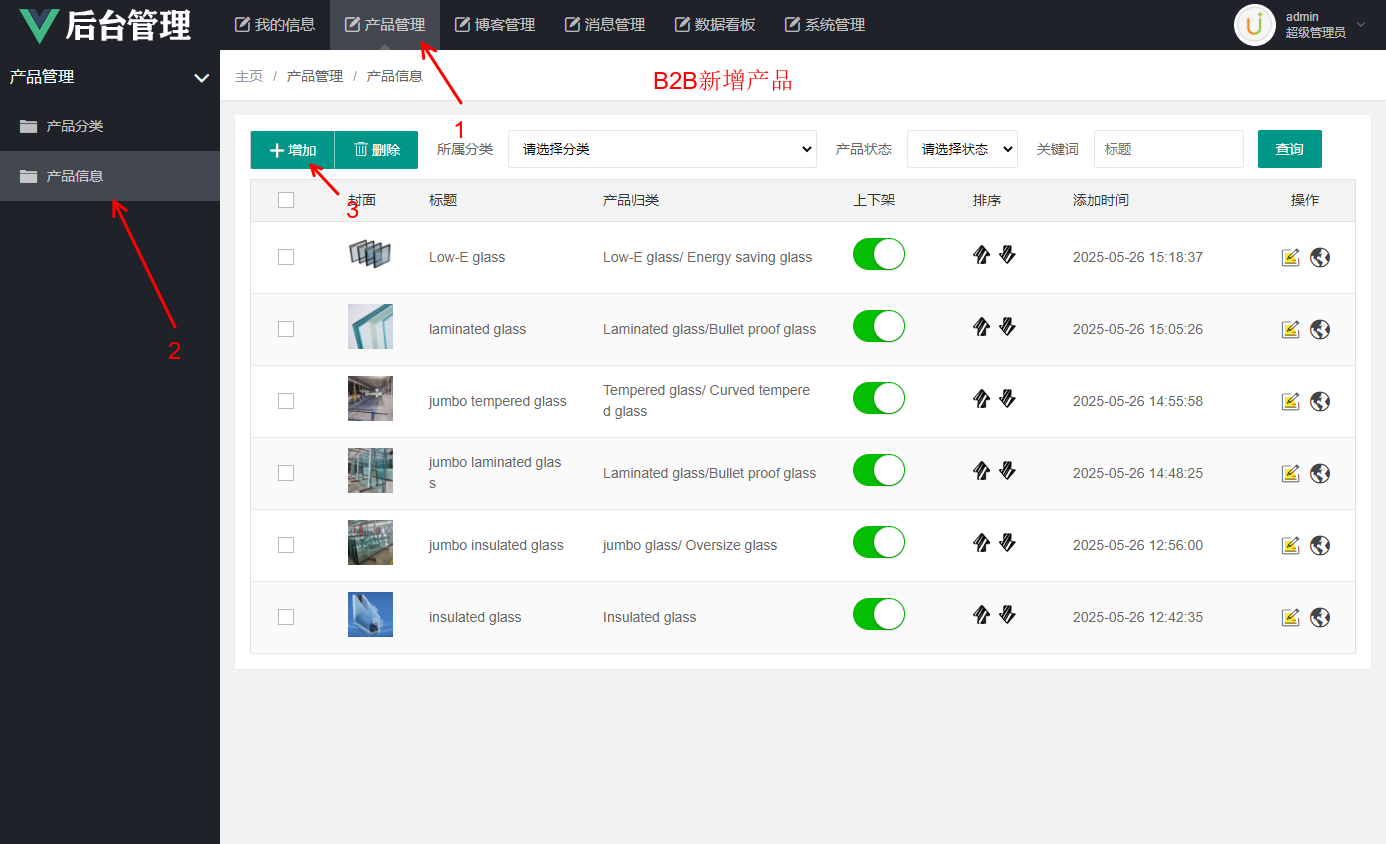This screenshot has height=844, width=1386.
Task: Open 我的信息 in top navigation
Action: (275, 25)
